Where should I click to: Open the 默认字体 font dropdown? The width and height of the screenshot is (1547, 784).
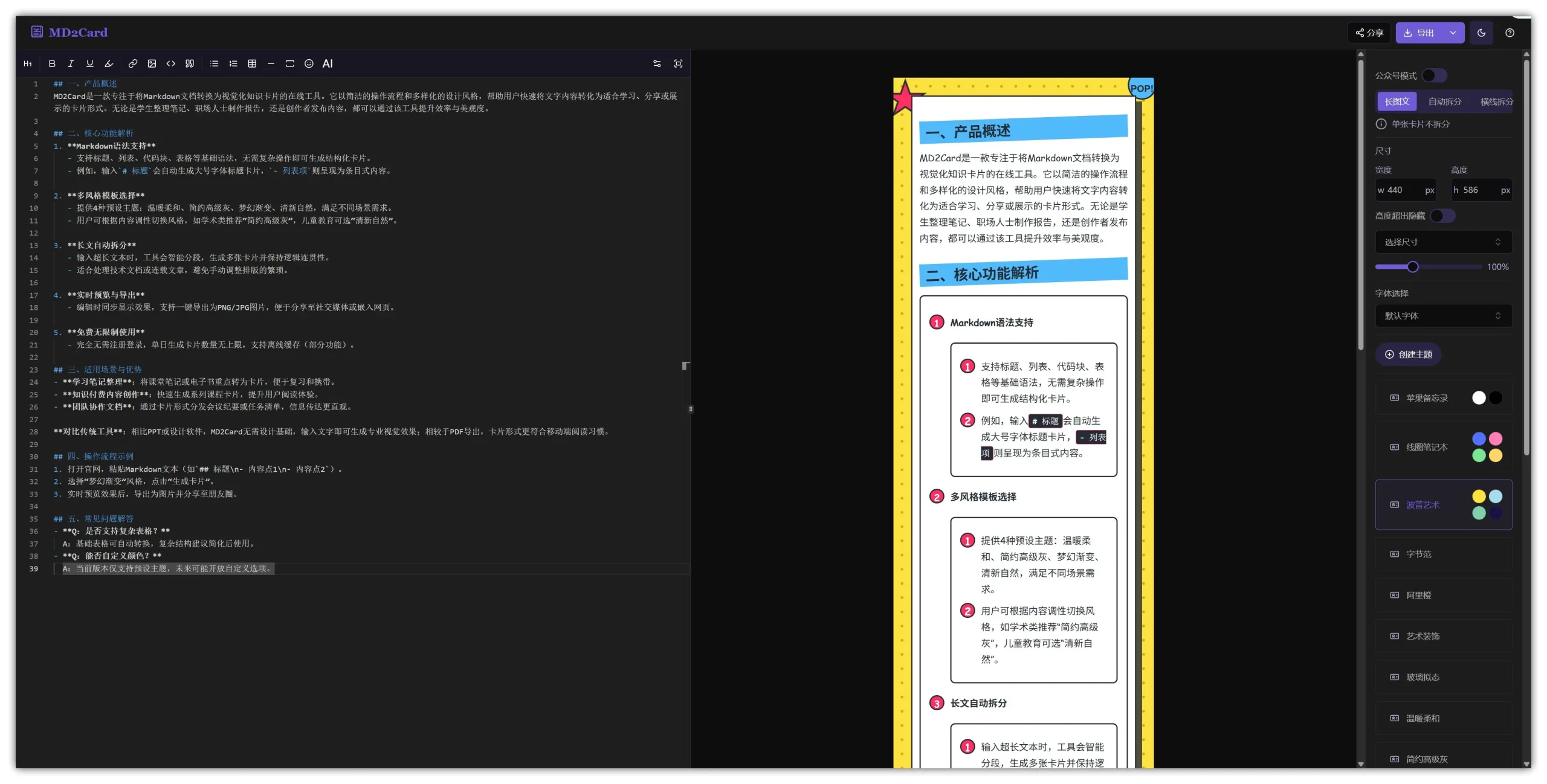(x=1443, y=316)
